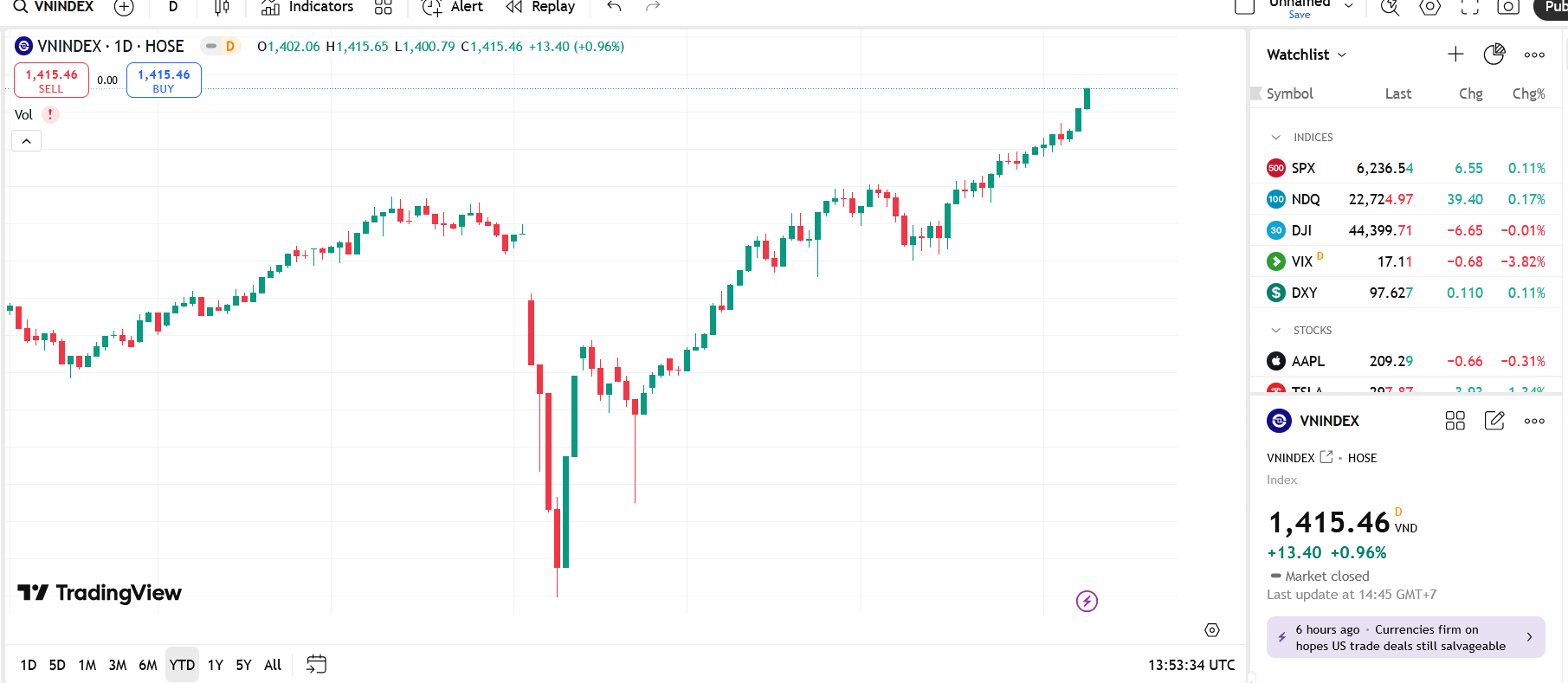
Task: Collapse the INDICES section
Action: [1275, 138]
